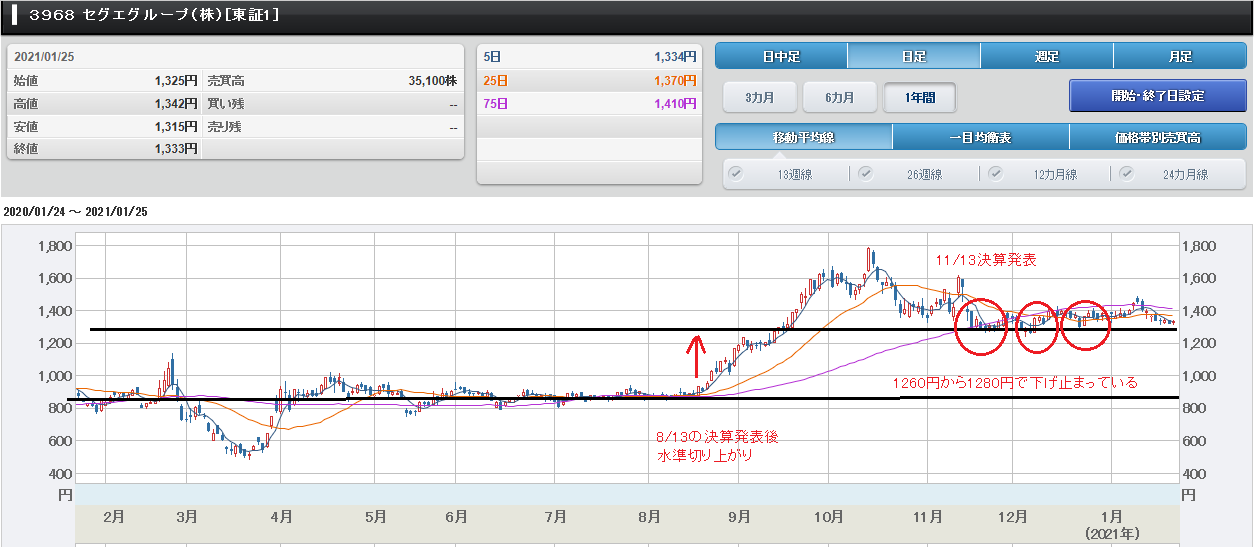This screenshot has height=550, width=1256.
Task: Switch to the 日中足 intraday chart tab
Action: pos(781,56)
